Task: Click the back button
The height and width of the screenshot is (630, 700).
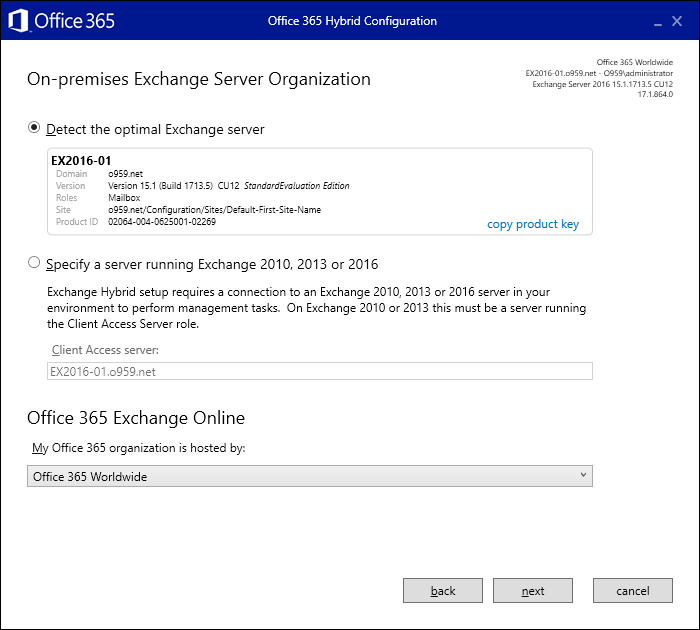Action: (443, 591)
